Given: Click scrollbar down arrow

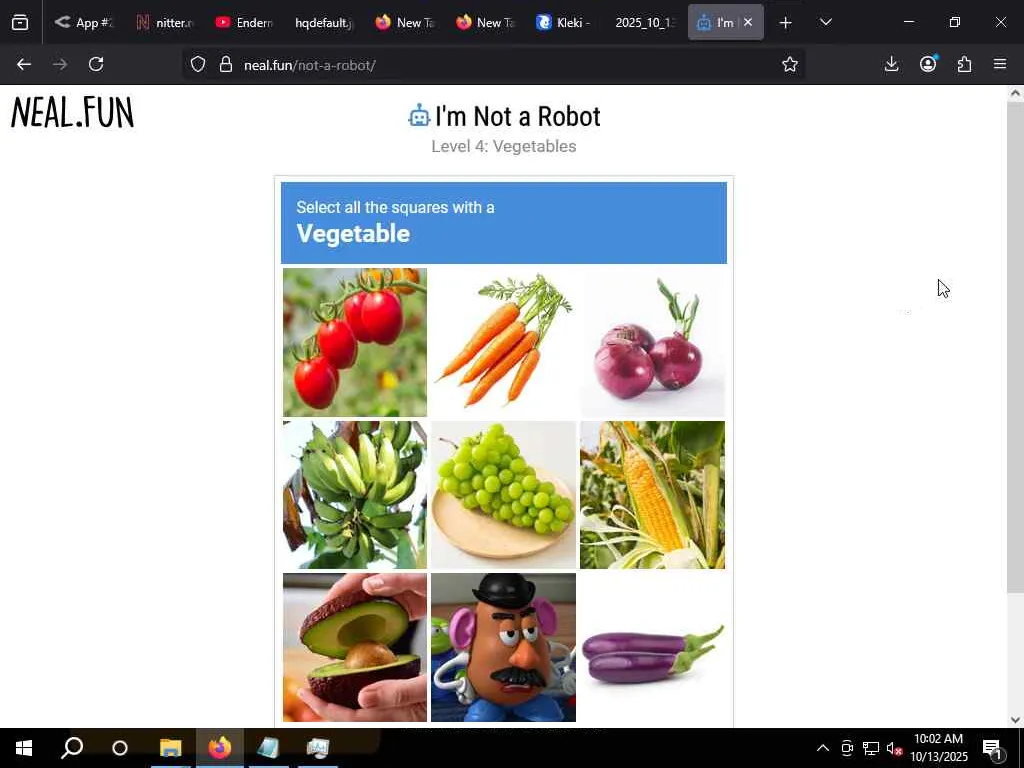Looking at the screenshot, I should pos(1015,720).
